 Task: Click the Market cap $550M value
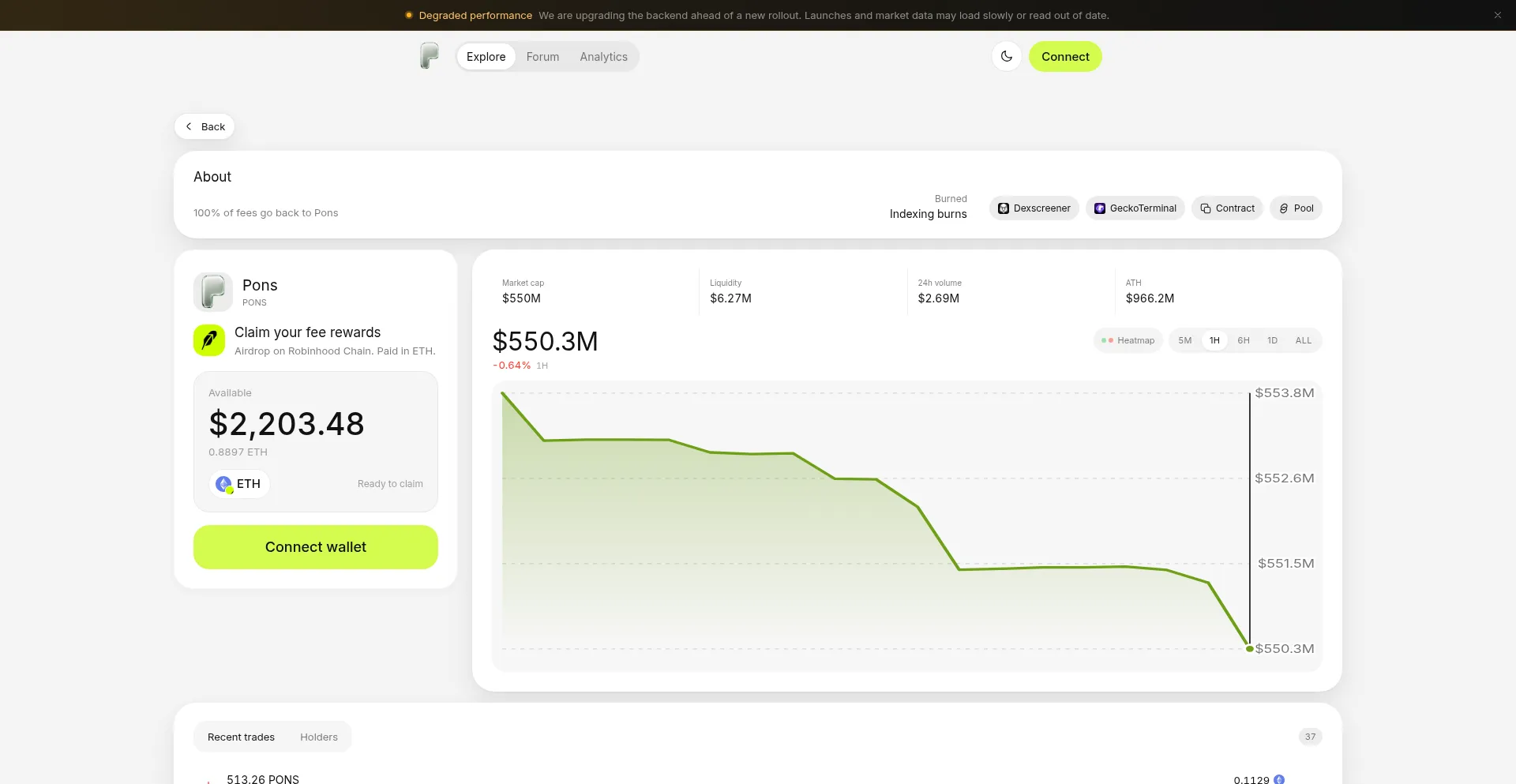(x=521, y=298)
